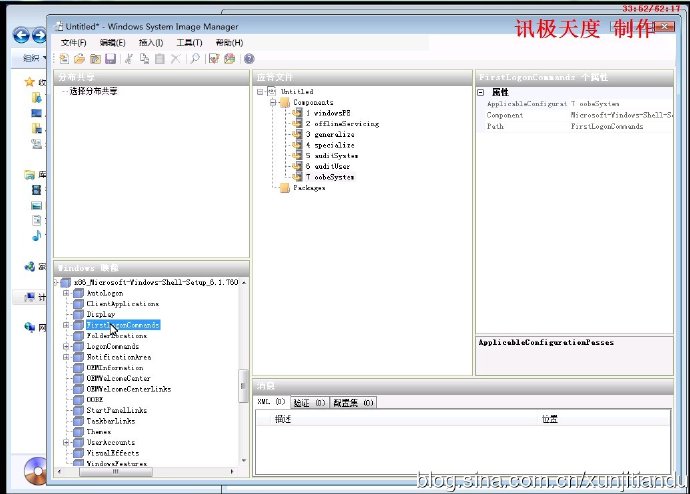The width and height of the screenshot is (690, 494).
Task: Click the Copy toolbar icon
Action: [x=144, y=59]
